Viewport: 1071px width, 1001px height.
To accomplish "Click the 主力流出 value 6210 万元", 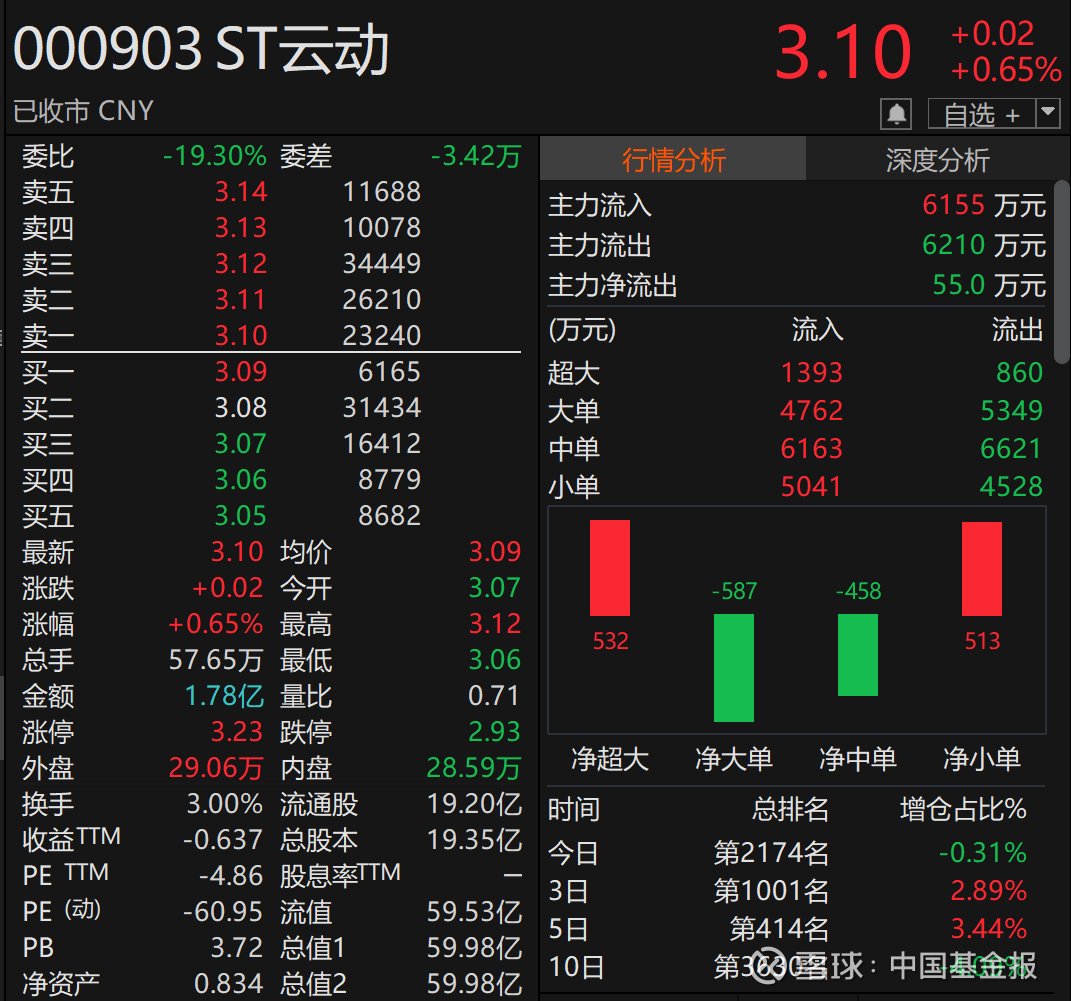I will [984, 244].
